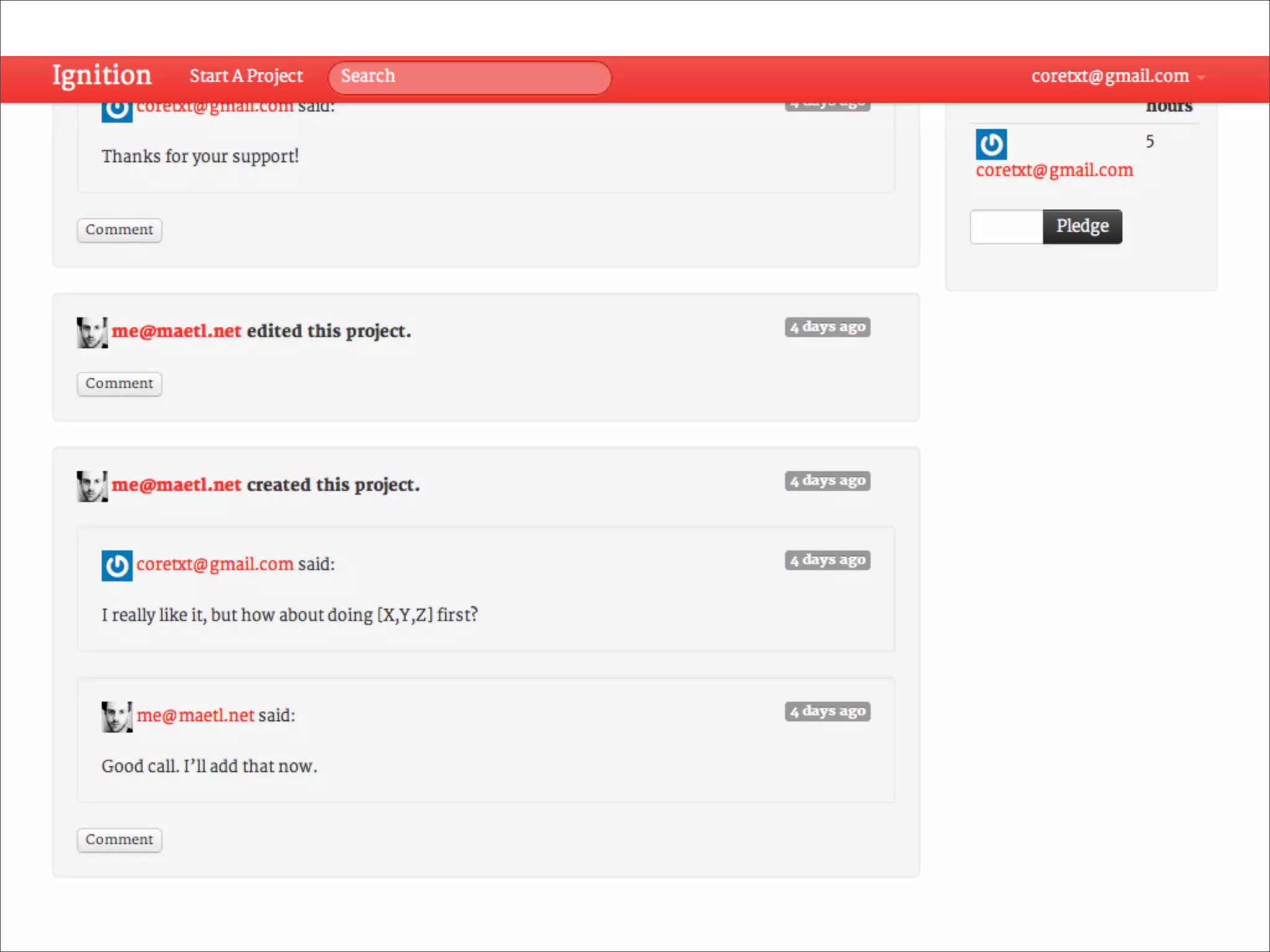Open me@maetl.net link on Good call reply
The height and width of the screenshot is (952, 1270).
point(195,715)
